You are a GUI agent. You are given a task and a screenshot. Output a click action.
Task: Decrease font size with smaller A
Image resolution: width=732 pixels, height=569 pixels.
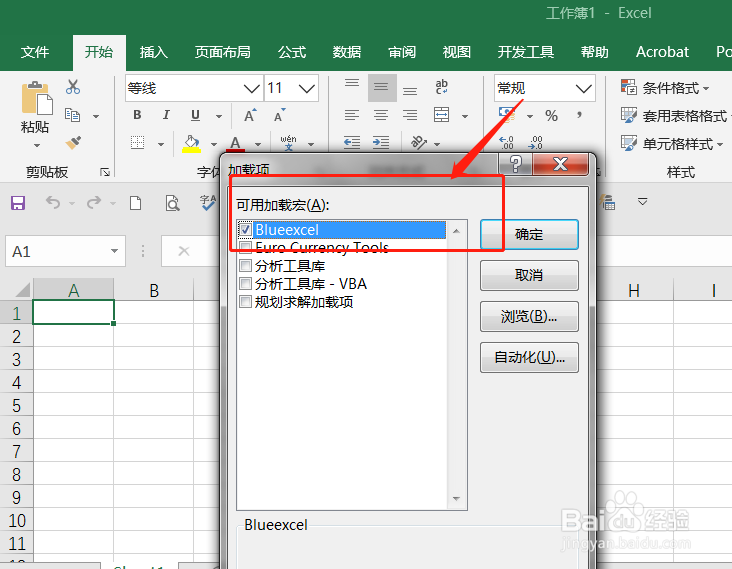click(x=280, y=115)
